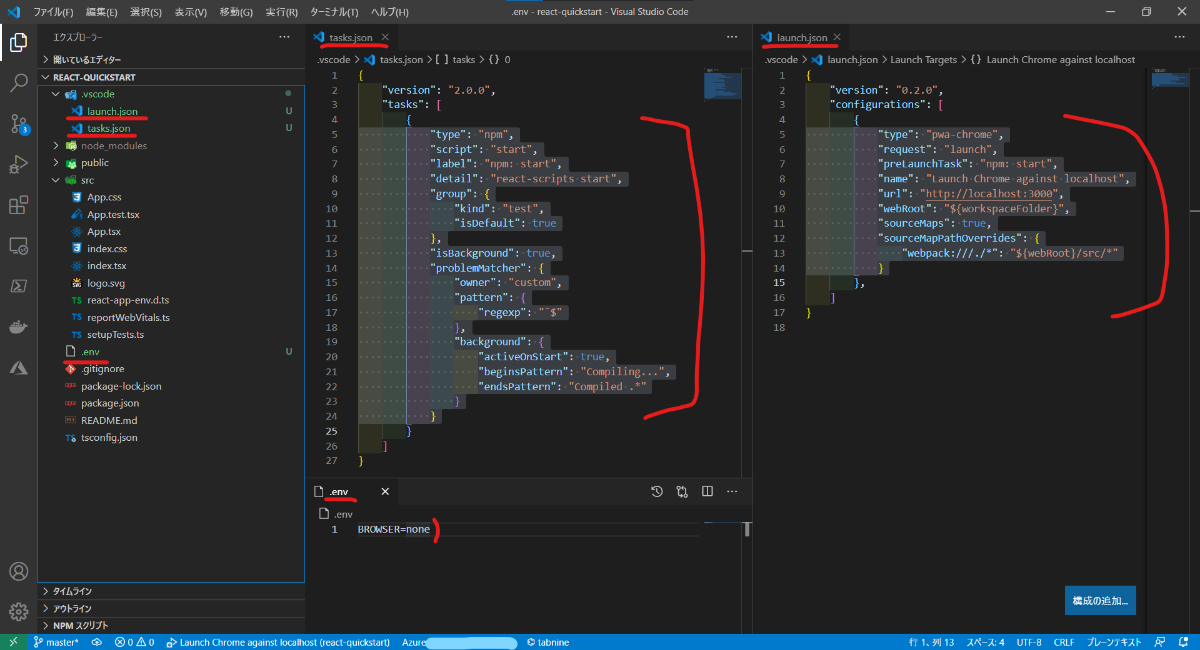Open the Extensions view
This screenshot has height=650, width=1200.
(18, 205)
